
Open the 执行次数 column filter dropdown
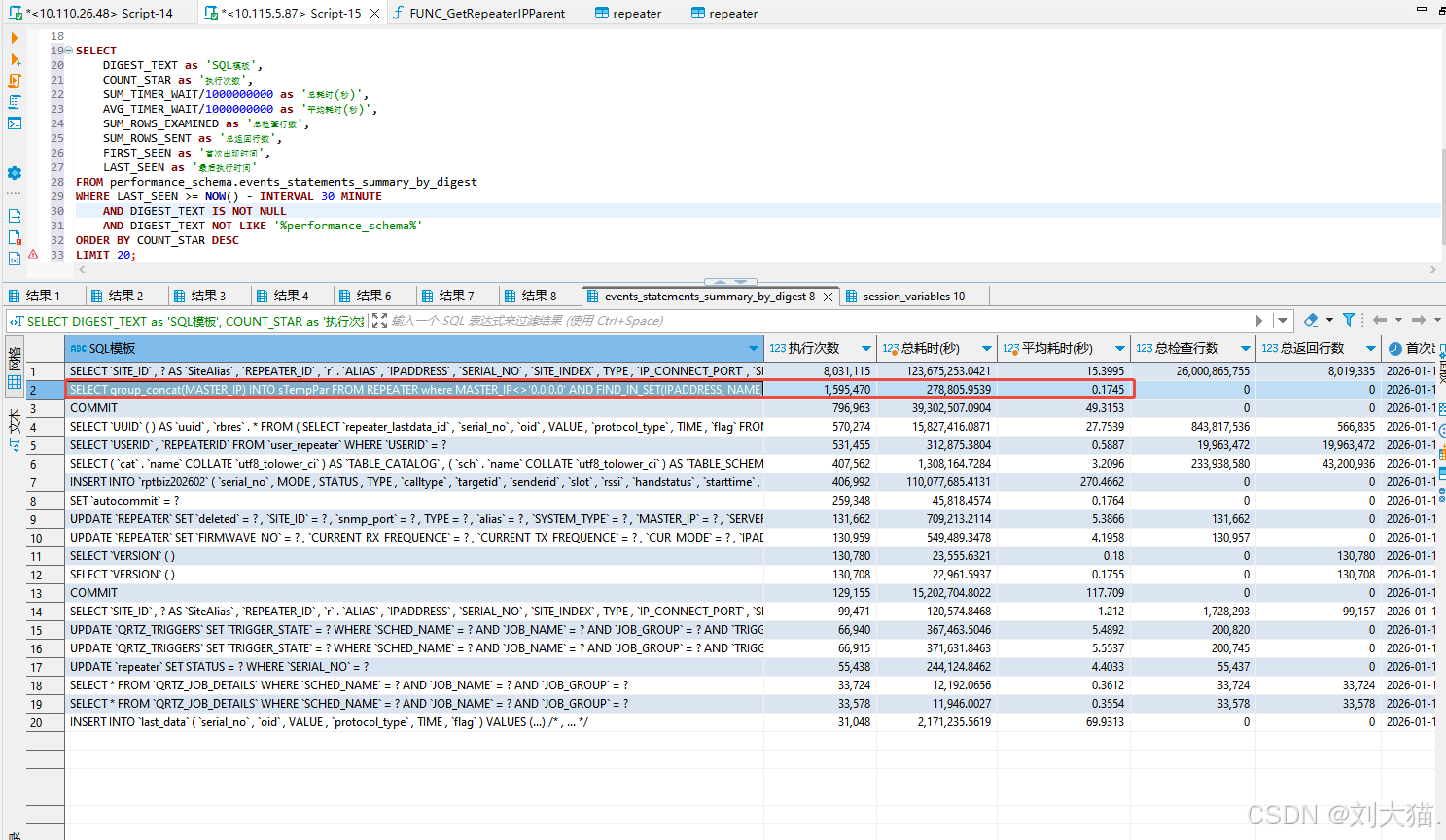[865, 348]
